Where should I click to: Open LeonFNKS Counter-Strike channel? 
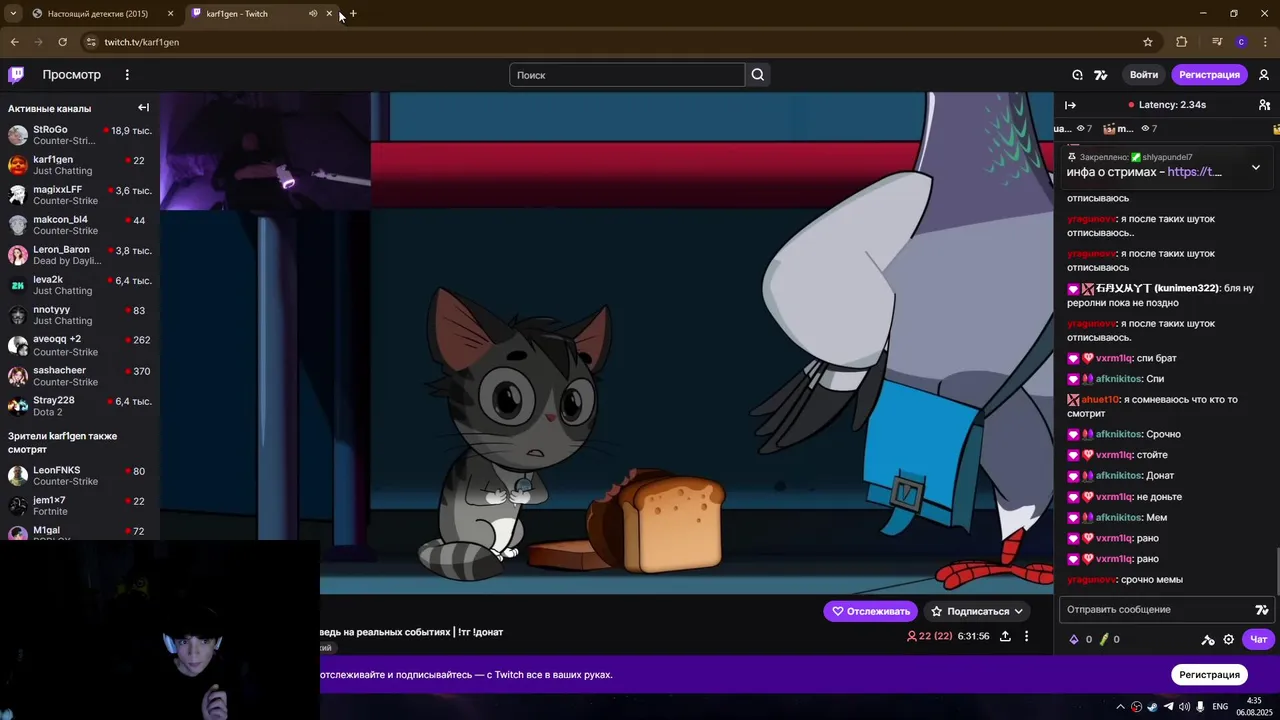coord(80,476)
